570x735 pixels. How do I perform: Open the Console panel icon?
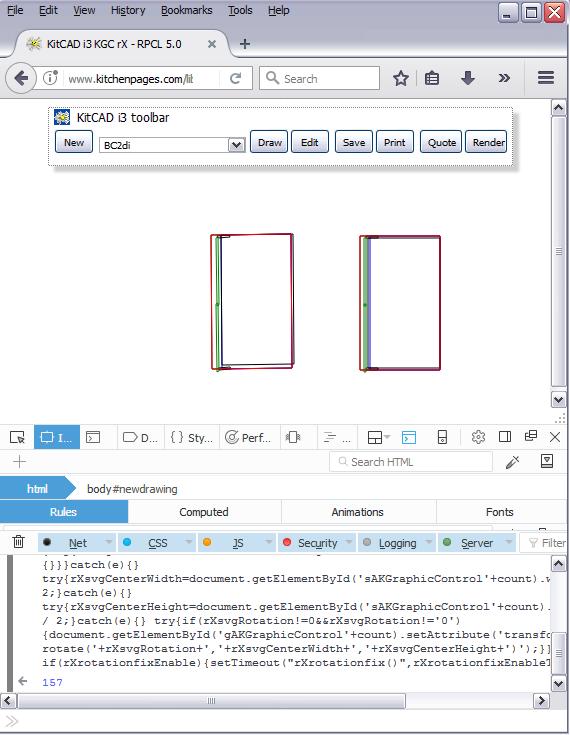point(93,437)
